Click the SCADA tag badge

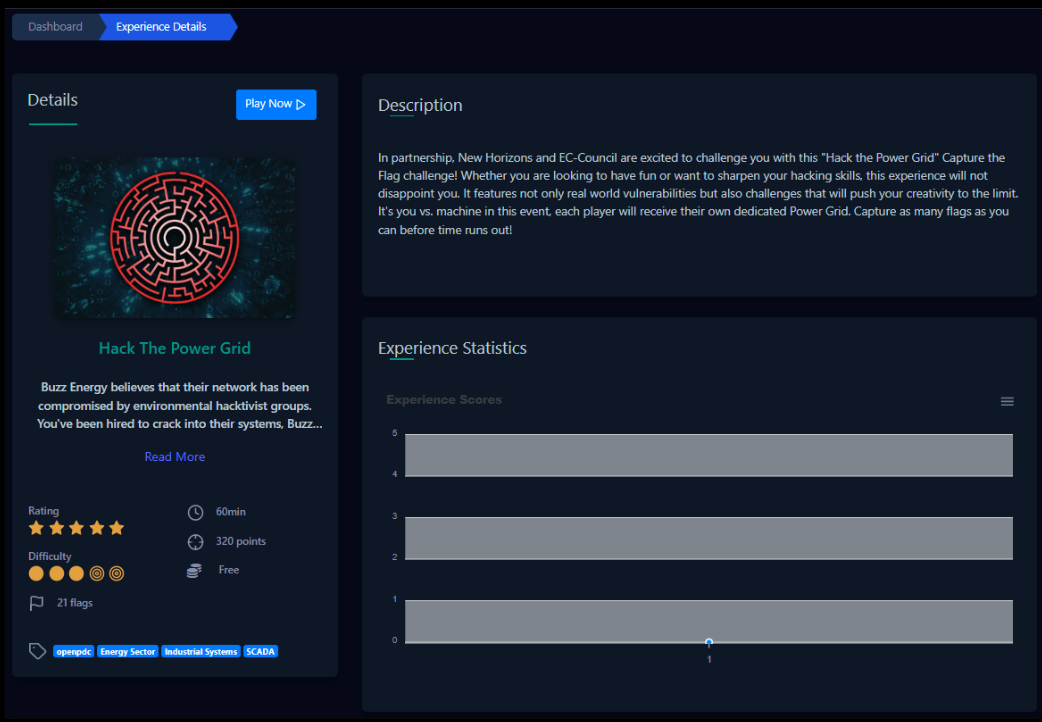click(260, 650)
